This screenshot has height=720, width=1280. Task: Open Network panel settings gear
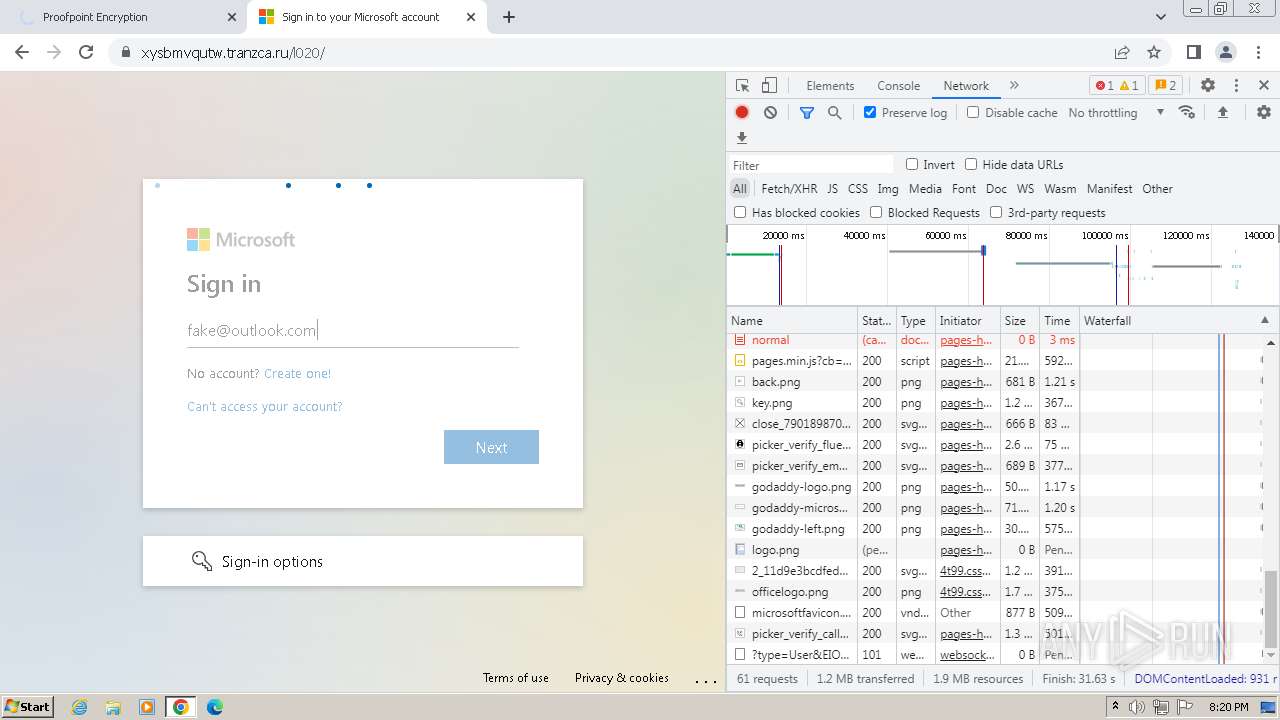click(1264, 113)
